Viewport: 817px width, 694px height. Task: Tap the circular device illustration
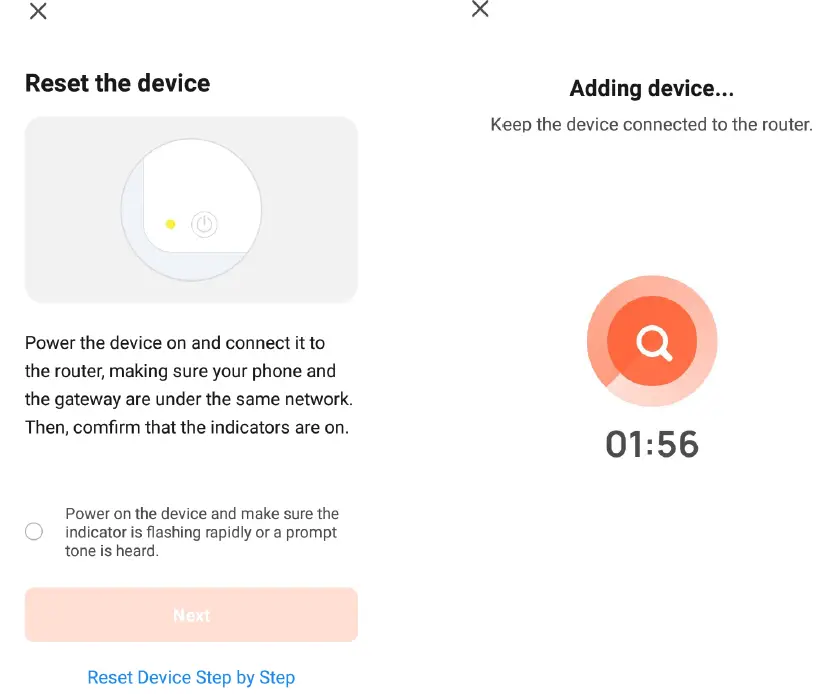191,209
